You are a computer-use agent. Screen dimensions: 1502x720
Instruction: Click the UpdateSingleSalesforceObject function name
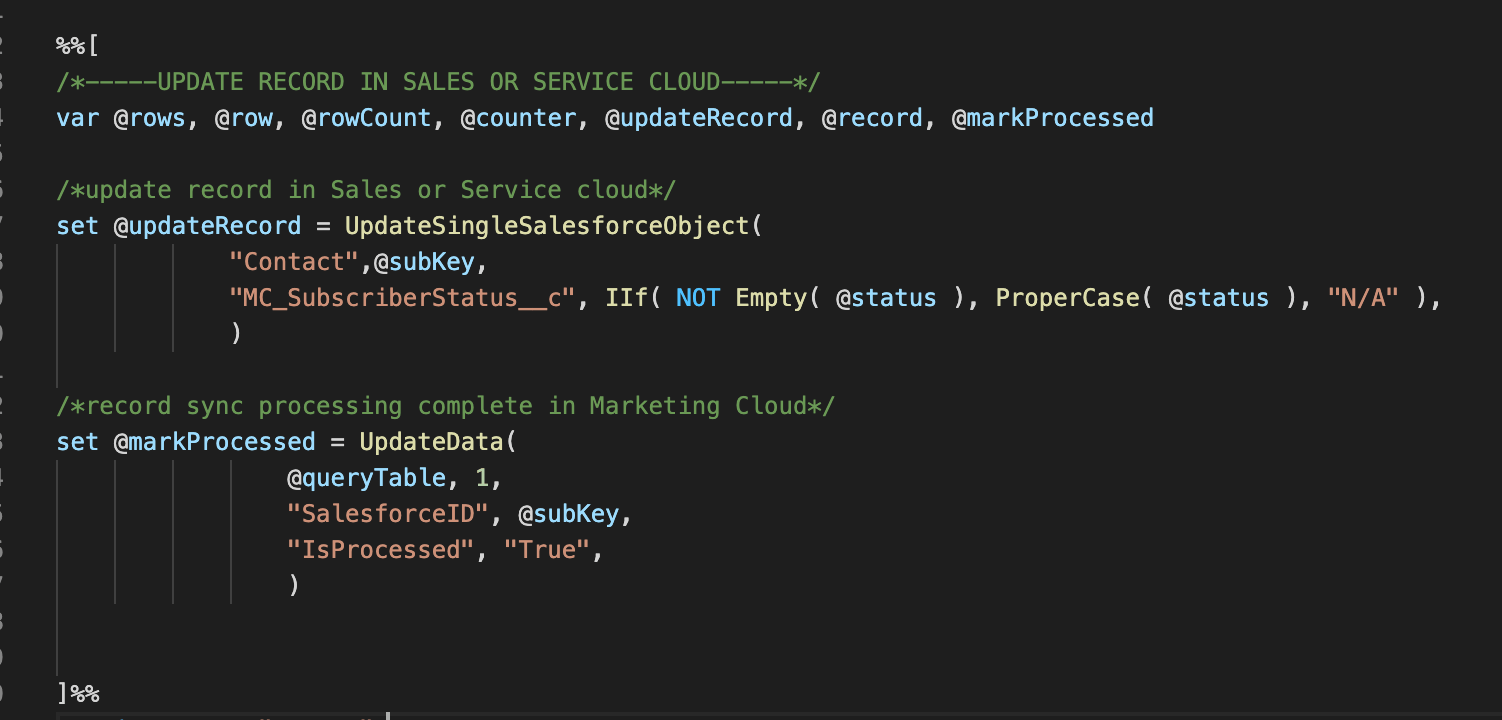click(547, 226)
